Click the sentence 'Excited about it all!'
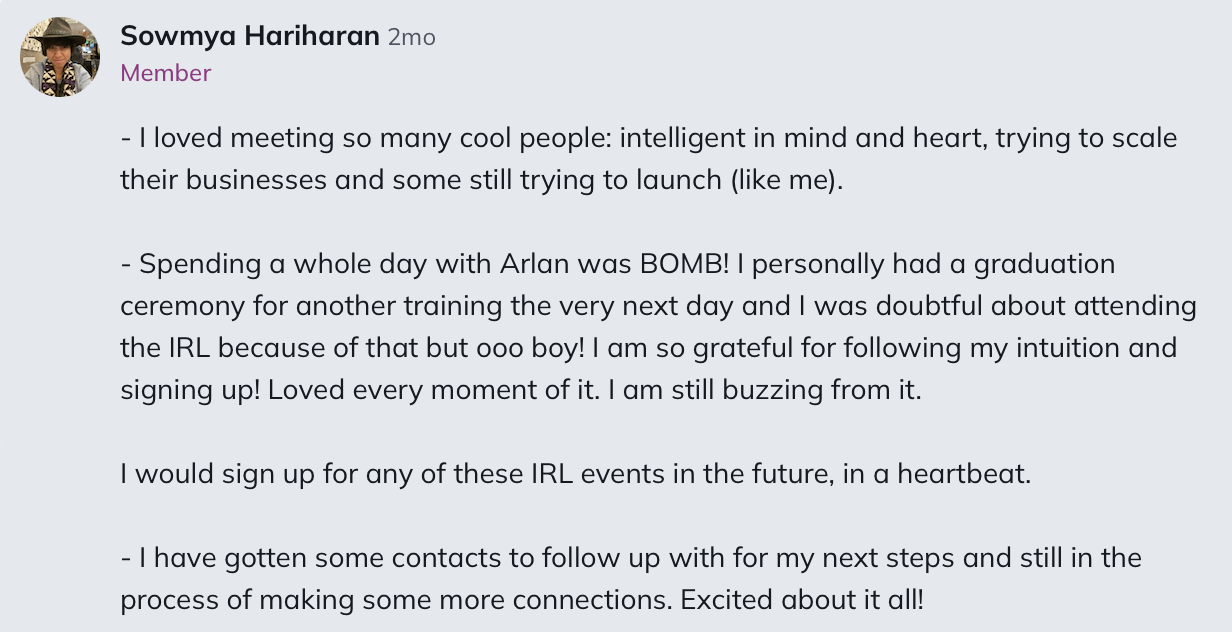 807,600
